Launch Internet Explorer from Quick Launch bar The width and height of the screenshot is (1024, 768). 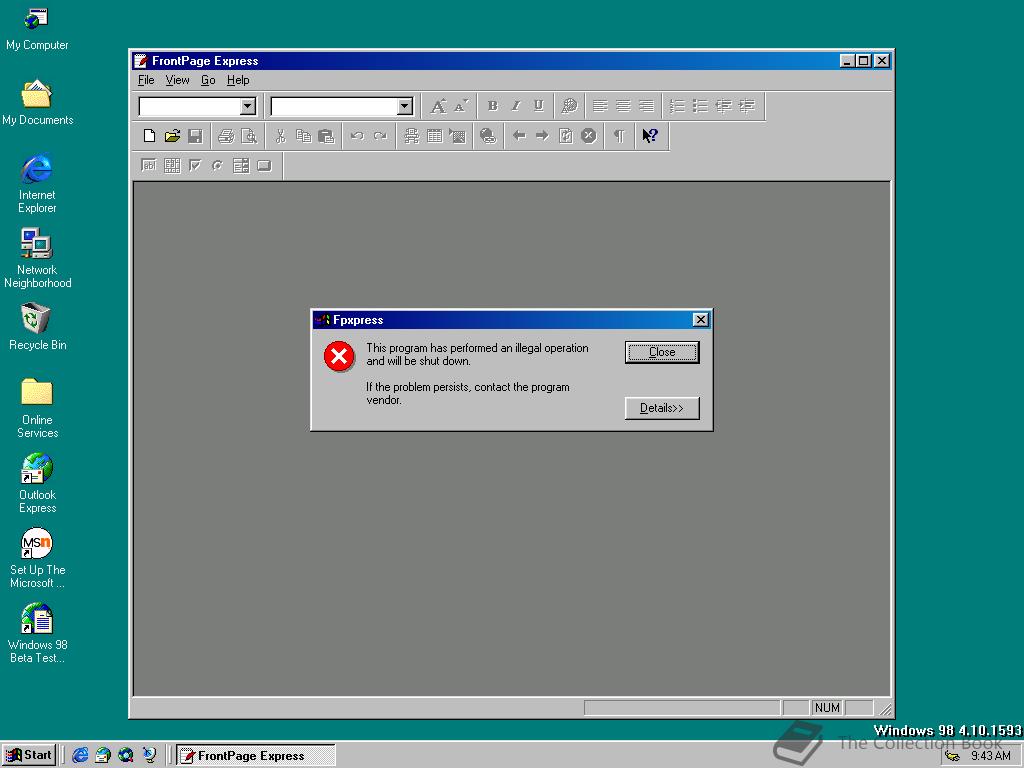[80, 755]
